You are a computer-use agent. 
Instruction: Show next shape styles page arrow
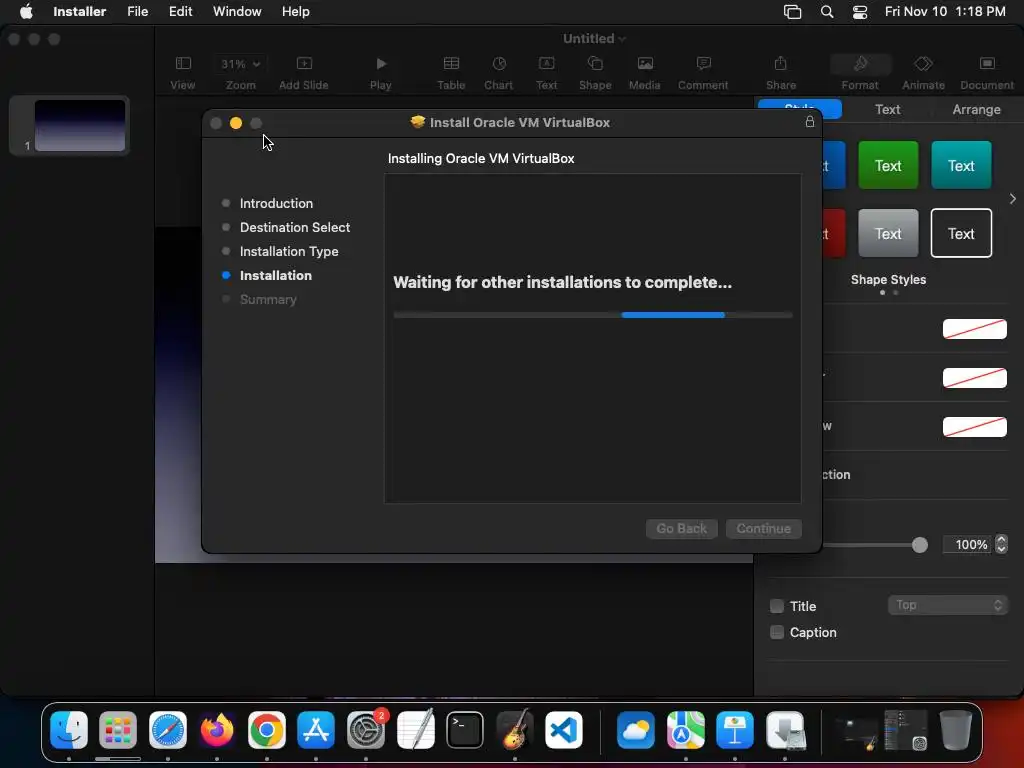tap(1012, 199)
